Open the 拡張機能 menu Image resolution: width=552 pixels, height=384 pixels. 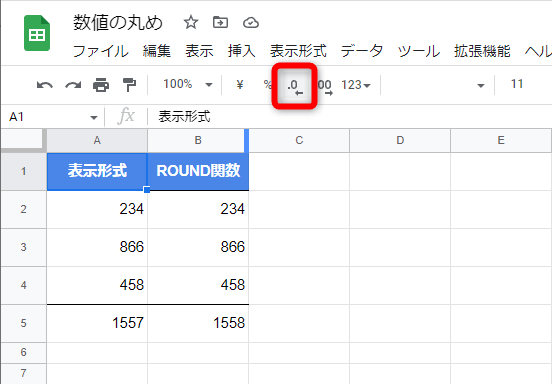coord(482,51)
